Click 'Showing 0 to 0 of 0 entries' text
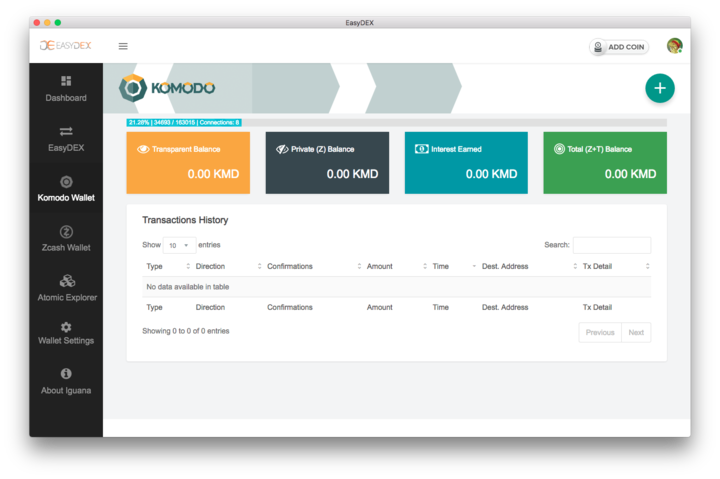The image size is (720, 479). 186,331
